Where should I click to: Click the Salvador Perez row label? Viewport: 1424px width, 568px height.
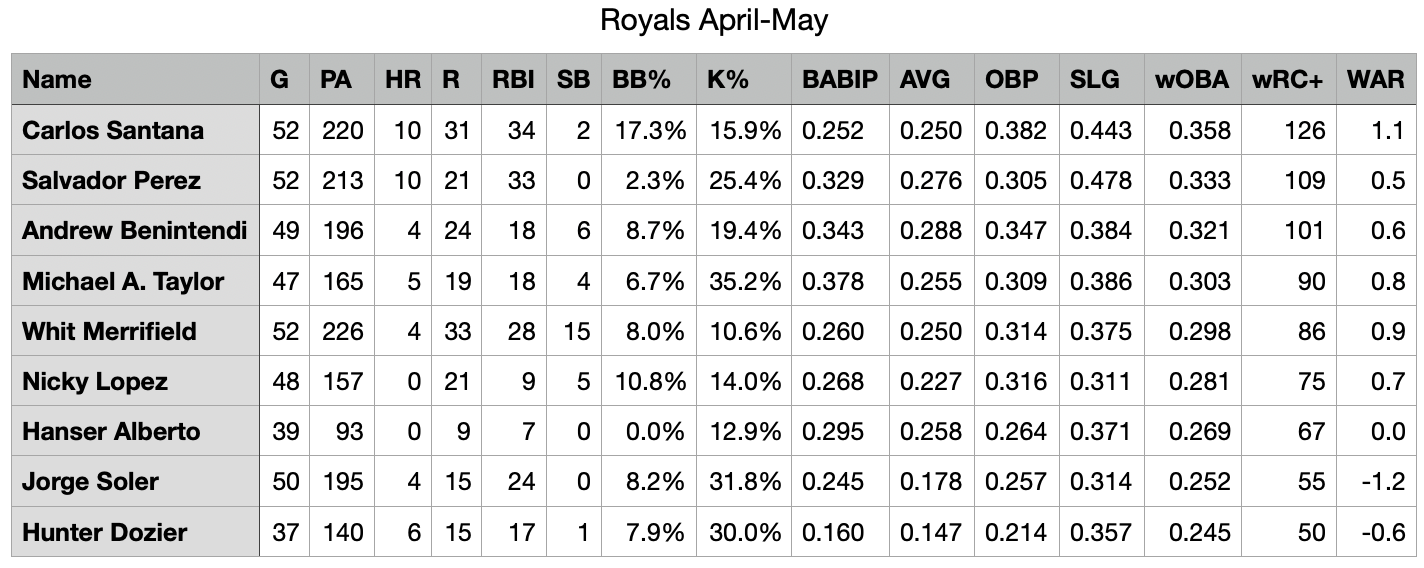tap(111, 180)
